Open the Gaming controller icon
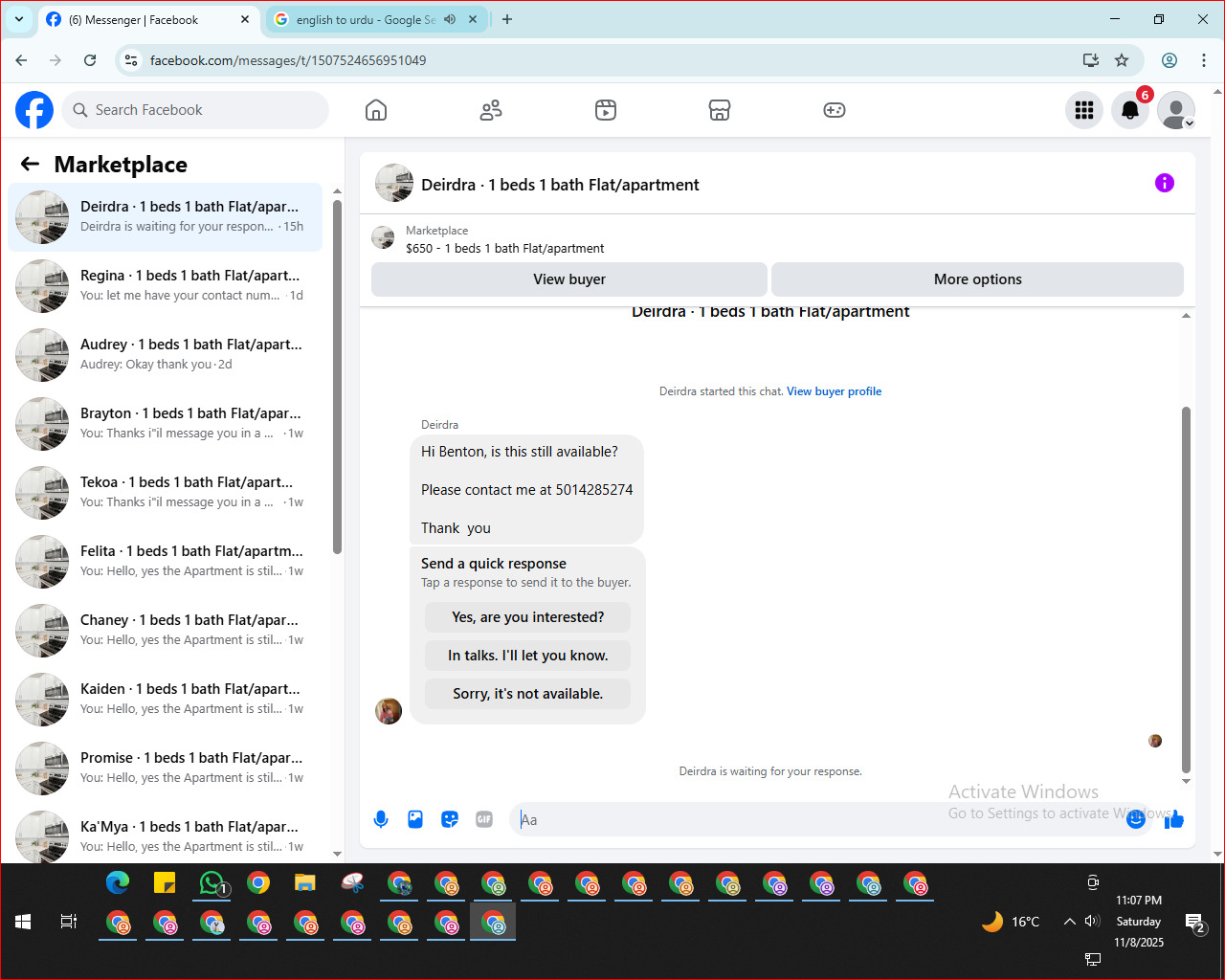 835,110
